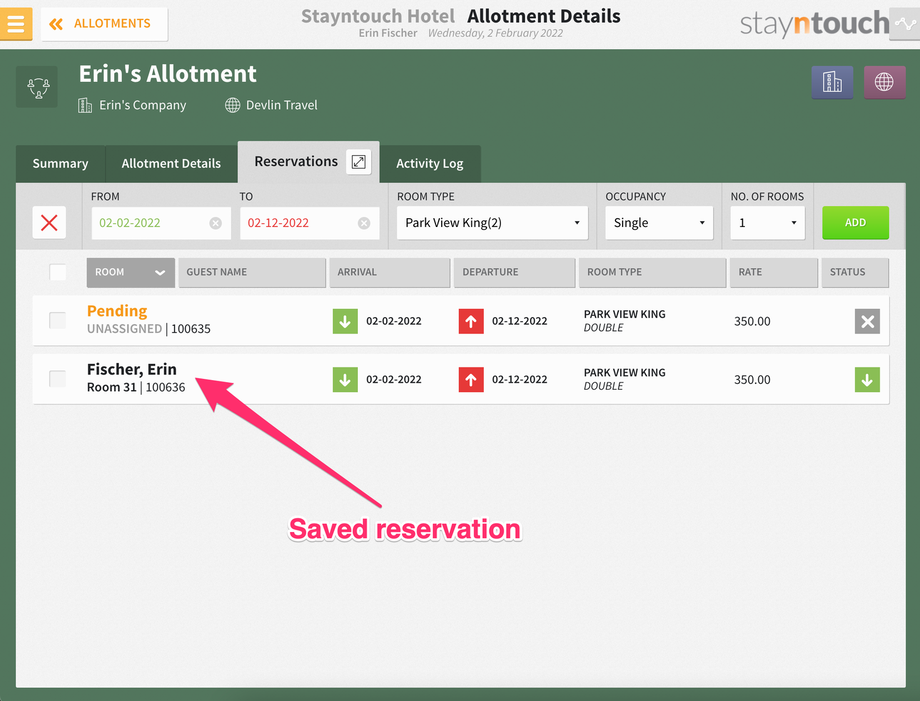This screenshot has height=701, width=920.
Task: Sort by RATE column header
Action: (774, 273)
